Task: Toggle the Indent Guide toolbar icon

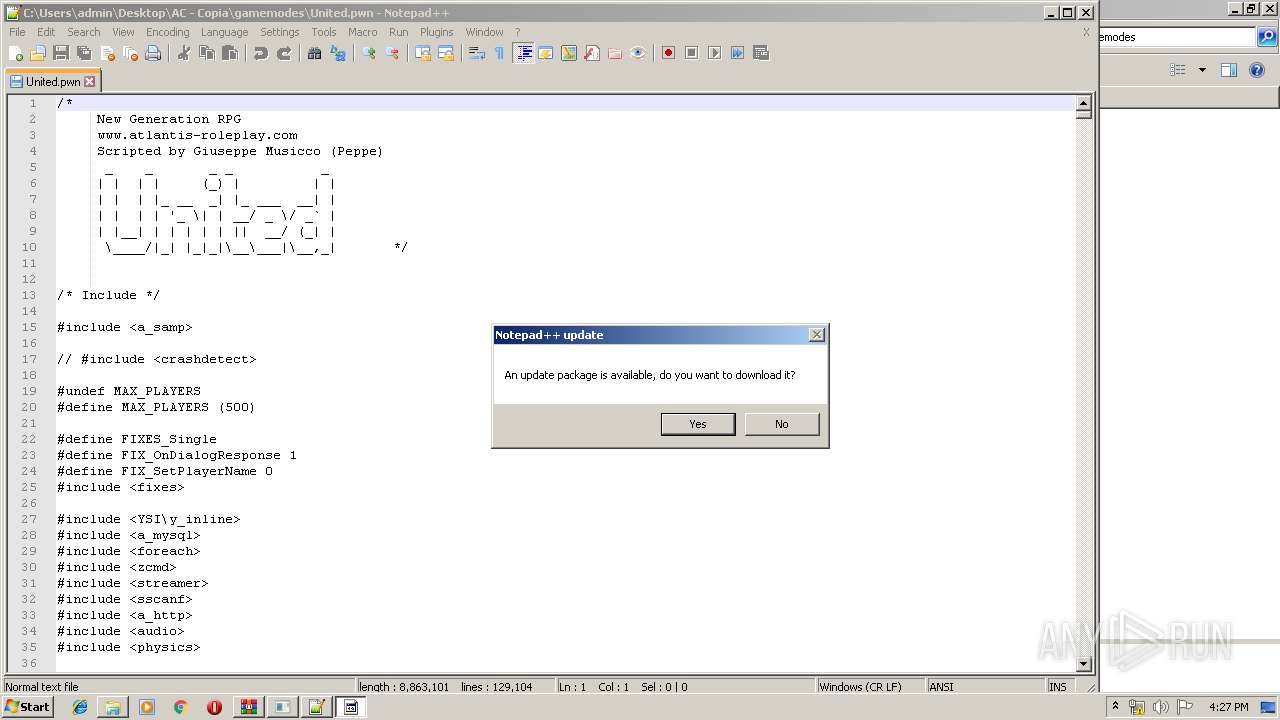Action: [523, 53]
